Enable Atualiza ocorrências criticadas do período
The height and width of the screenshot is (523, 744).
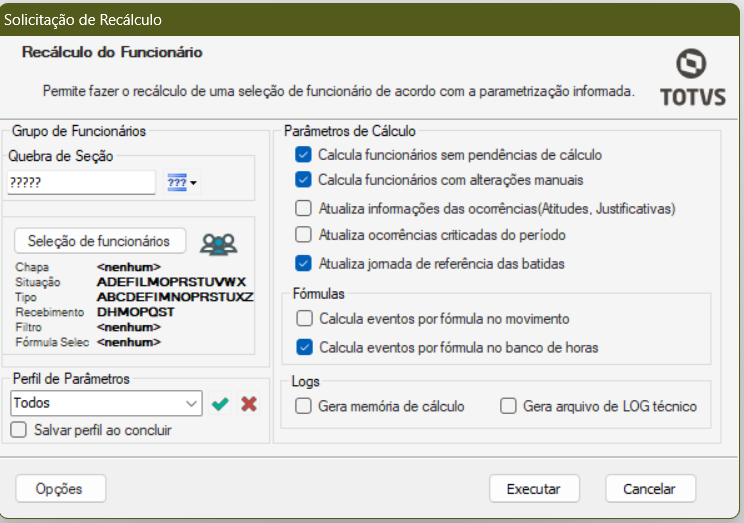coord(303,234)
